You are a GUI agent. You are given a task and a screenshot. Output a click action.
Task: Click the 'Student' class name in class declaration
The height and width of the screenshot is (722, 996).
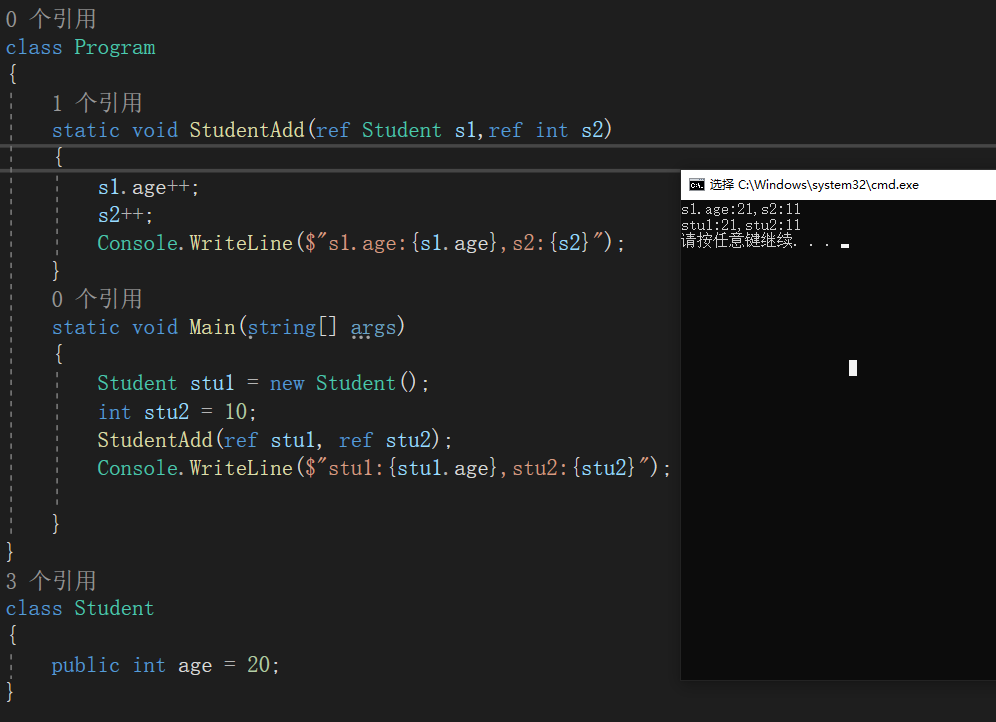click(x=114, y=608)
